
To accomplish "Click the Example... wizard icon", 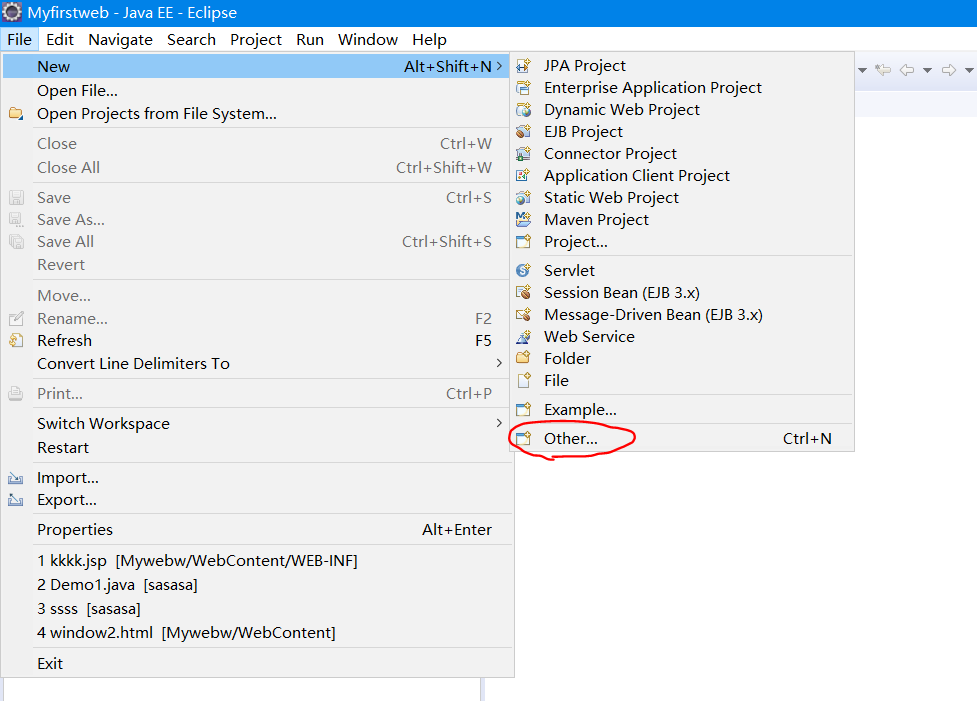I will [523, 409].
